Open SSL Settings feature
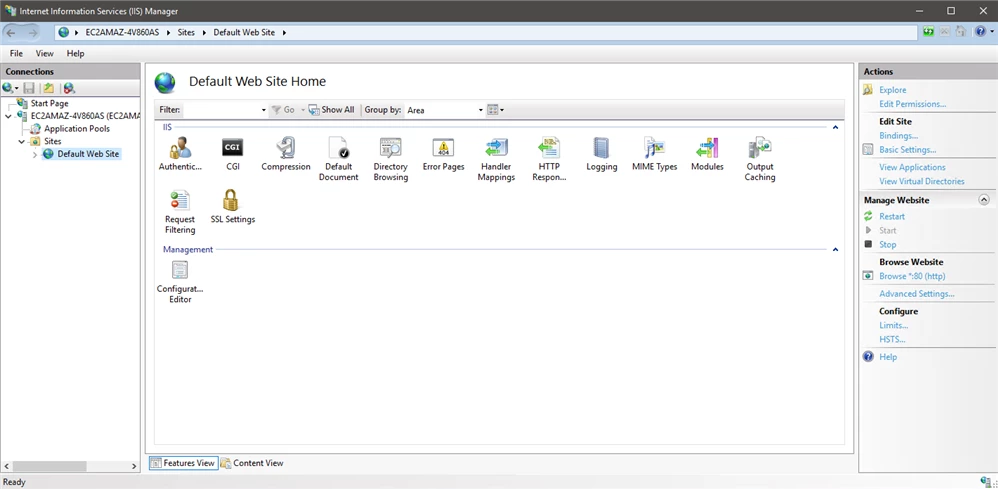Viewport: 998px width, 489px height. (x=232, y=207)
